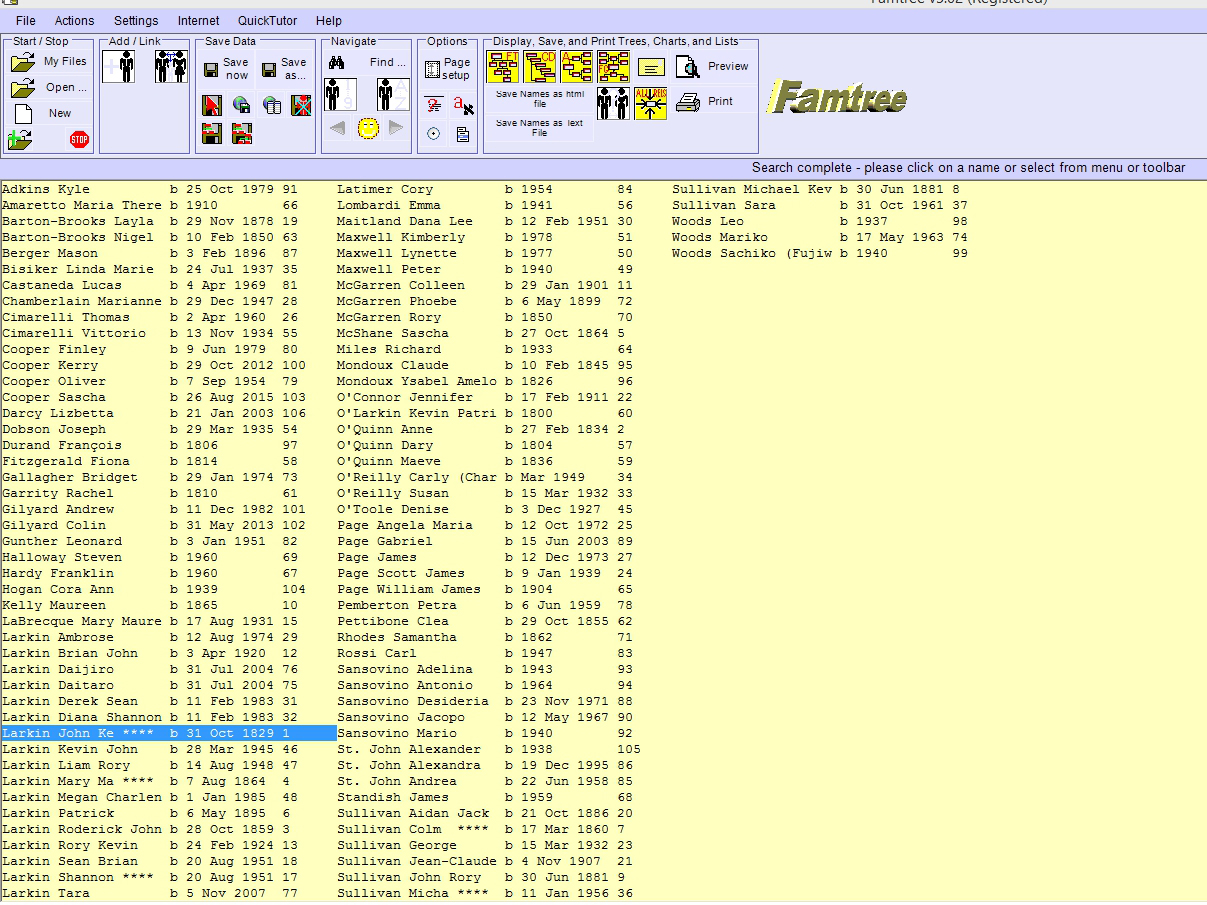1207x905 pixels.
Task: Select Larkin John Ke highlighted row
Action: 168,733
